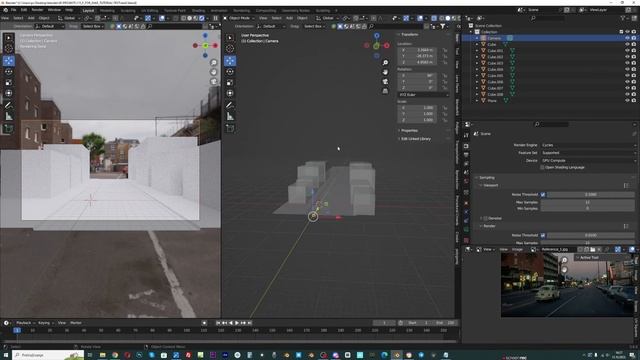Open image file folder icon in image editor
Image resolution: width=640 pixels, height=360 pixels.
coord(593,249)
